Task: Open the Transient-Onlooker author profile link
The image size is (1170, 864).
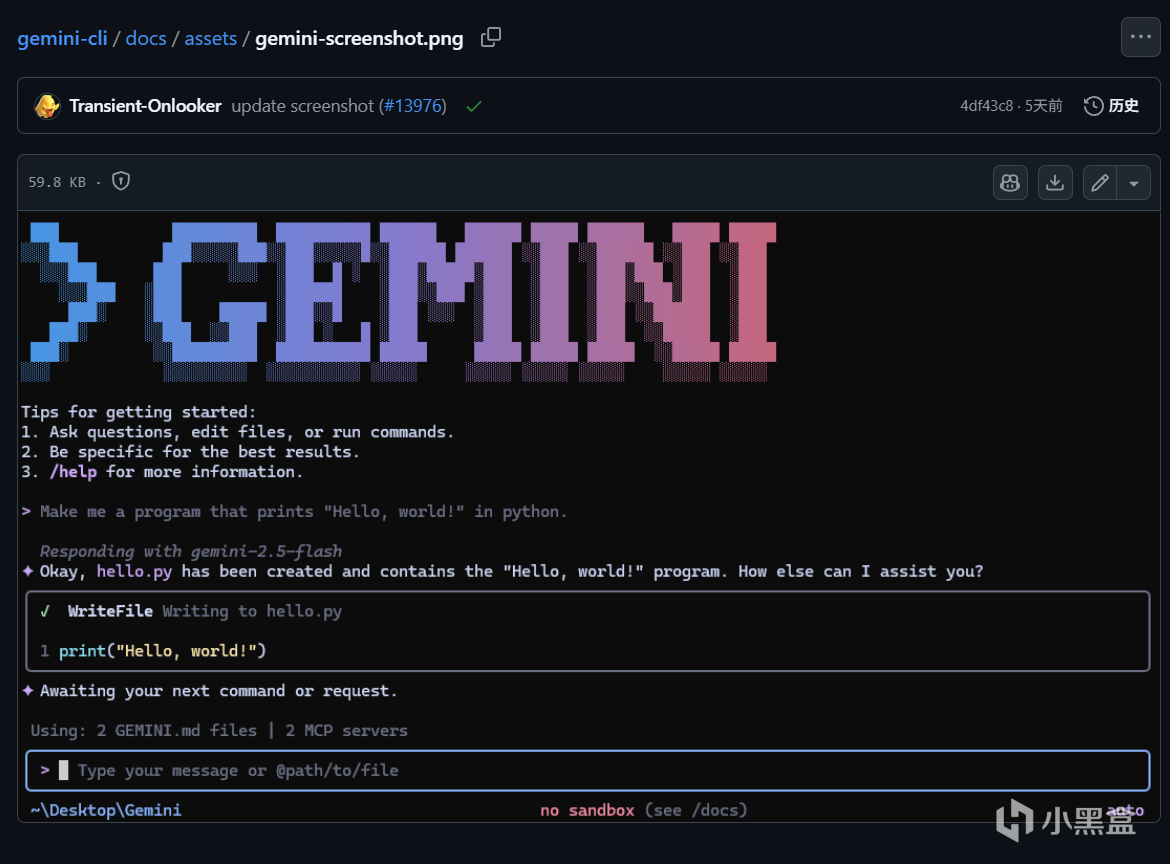Action: [x=146, y=106]
